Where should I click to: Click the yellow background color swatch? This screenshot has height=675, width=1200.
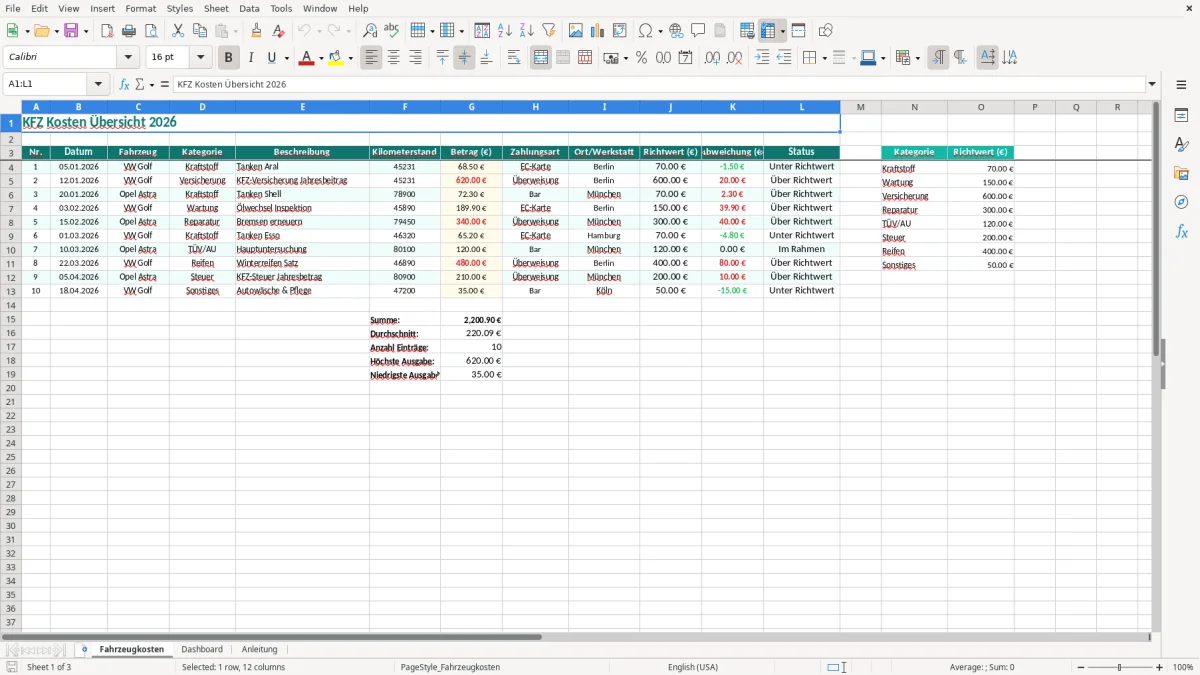[336, 58]
